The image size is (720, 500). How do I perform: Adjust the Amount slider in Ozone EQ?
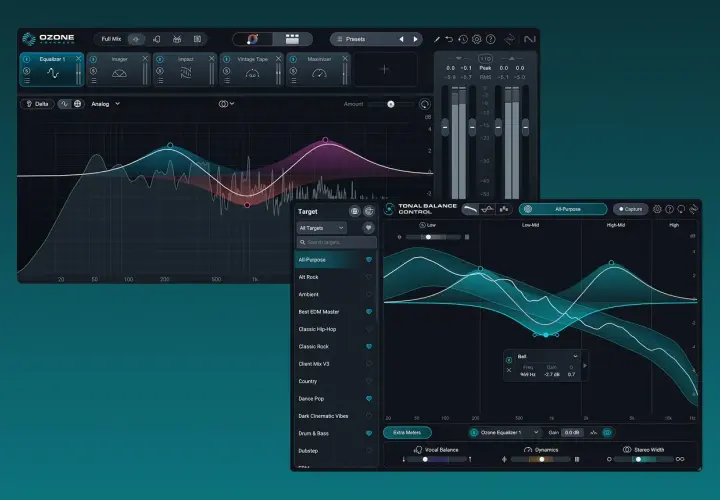pyautogui.click(x=390, y=104)
